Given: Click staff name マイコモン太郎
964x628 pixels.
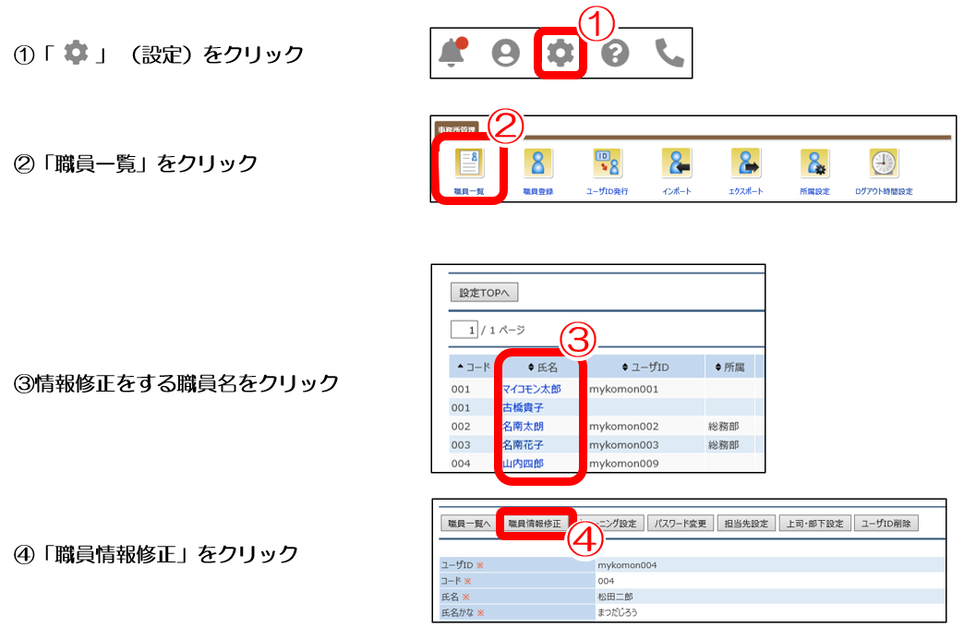Looking at the screenshot, I should [531, 389].
